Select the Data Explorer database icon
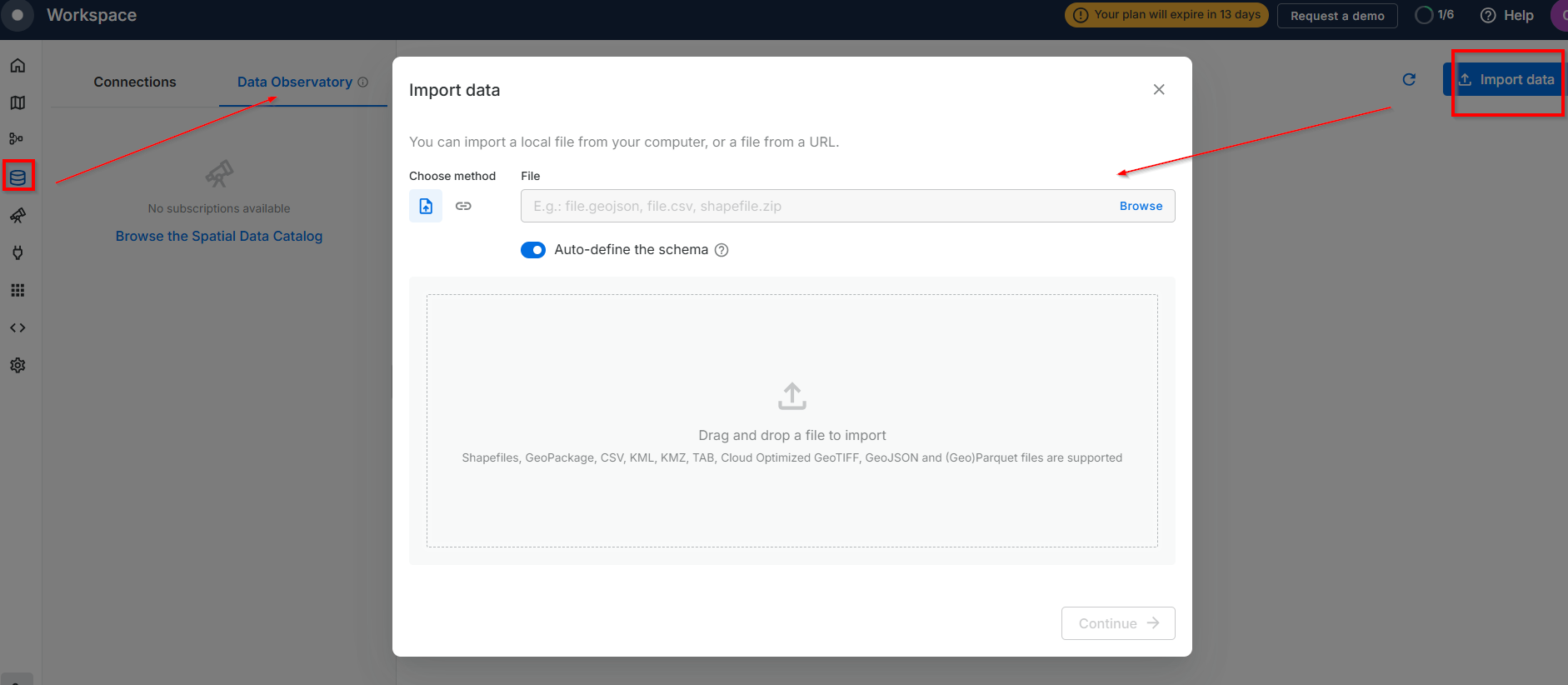Image resolution: width=1568 pixels, height=685 pixels. pos(17,177)
